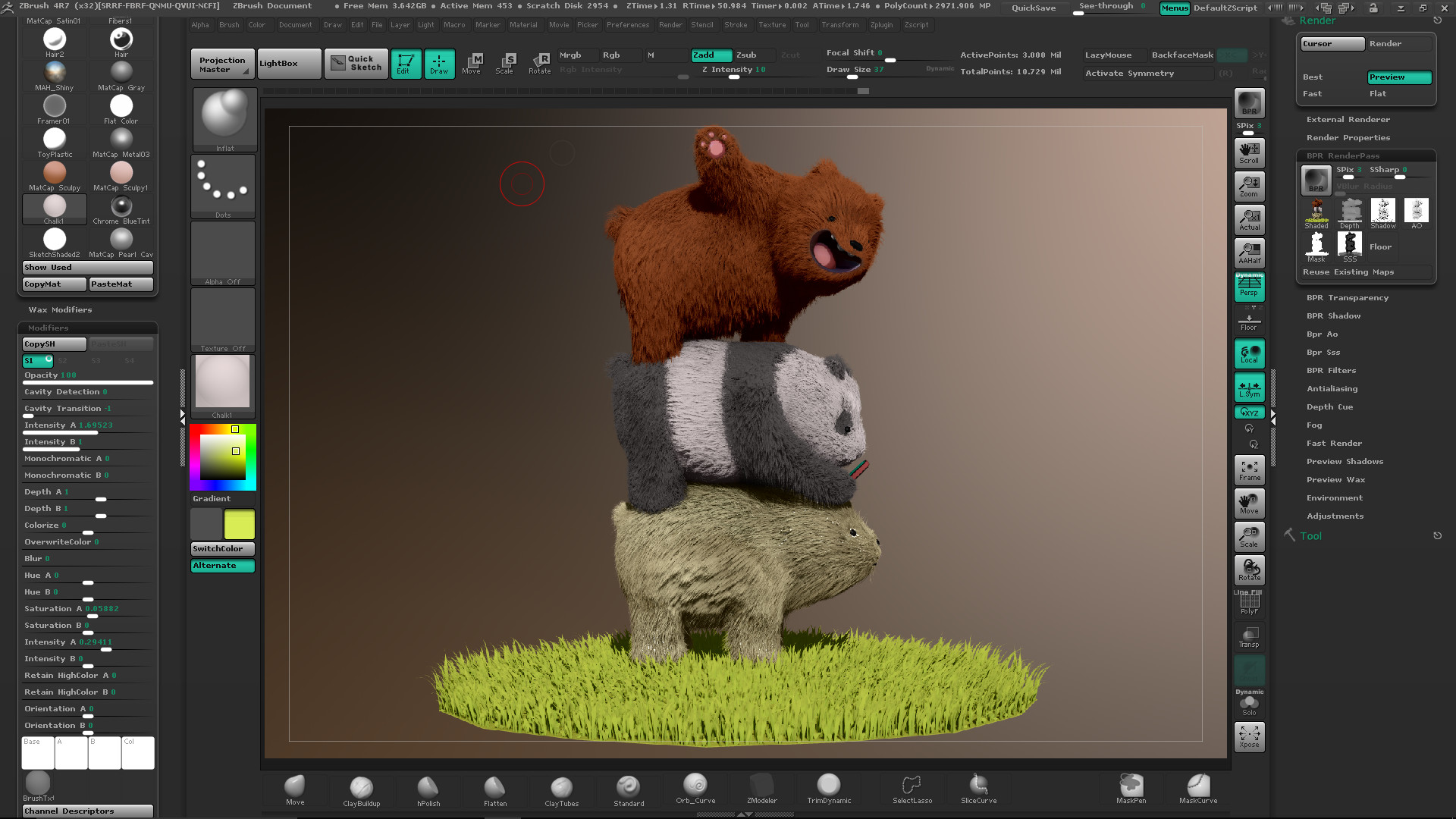Expand BPR Transparency section

pos(1347,298)
